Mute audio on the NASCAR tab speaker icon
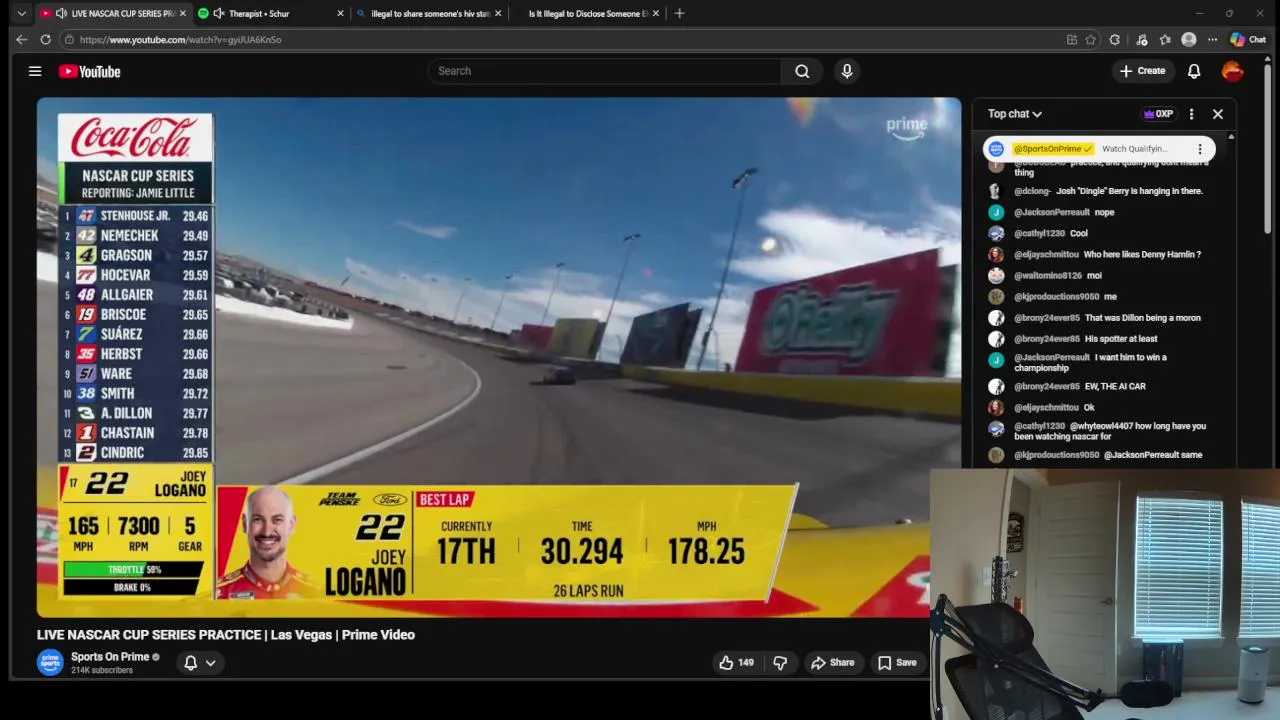This screenshot has height=720, width=1280. [x=61, y=13]
